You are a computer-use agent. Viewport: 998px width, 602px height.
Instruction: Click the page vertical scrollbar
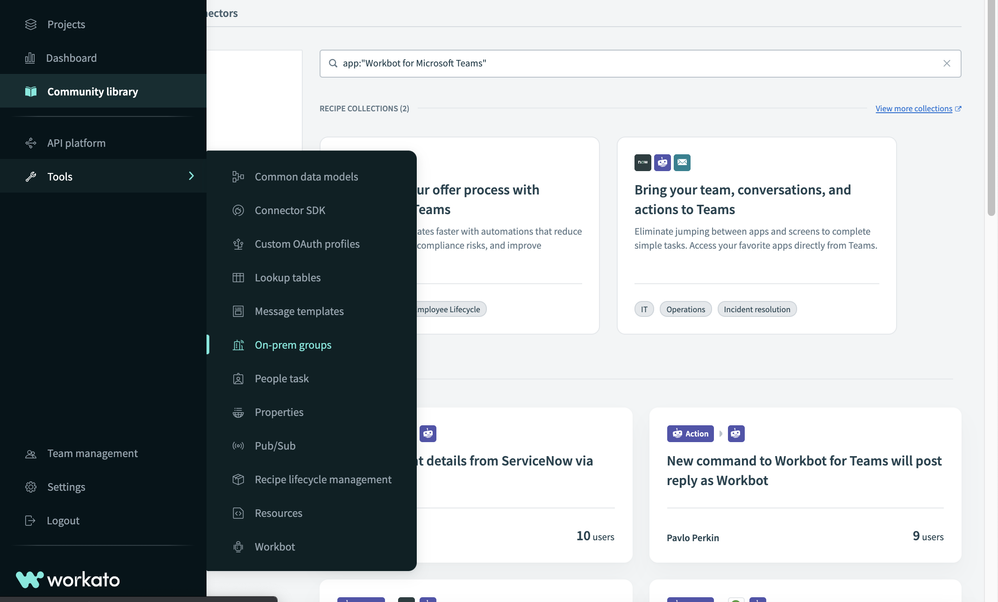991,108
